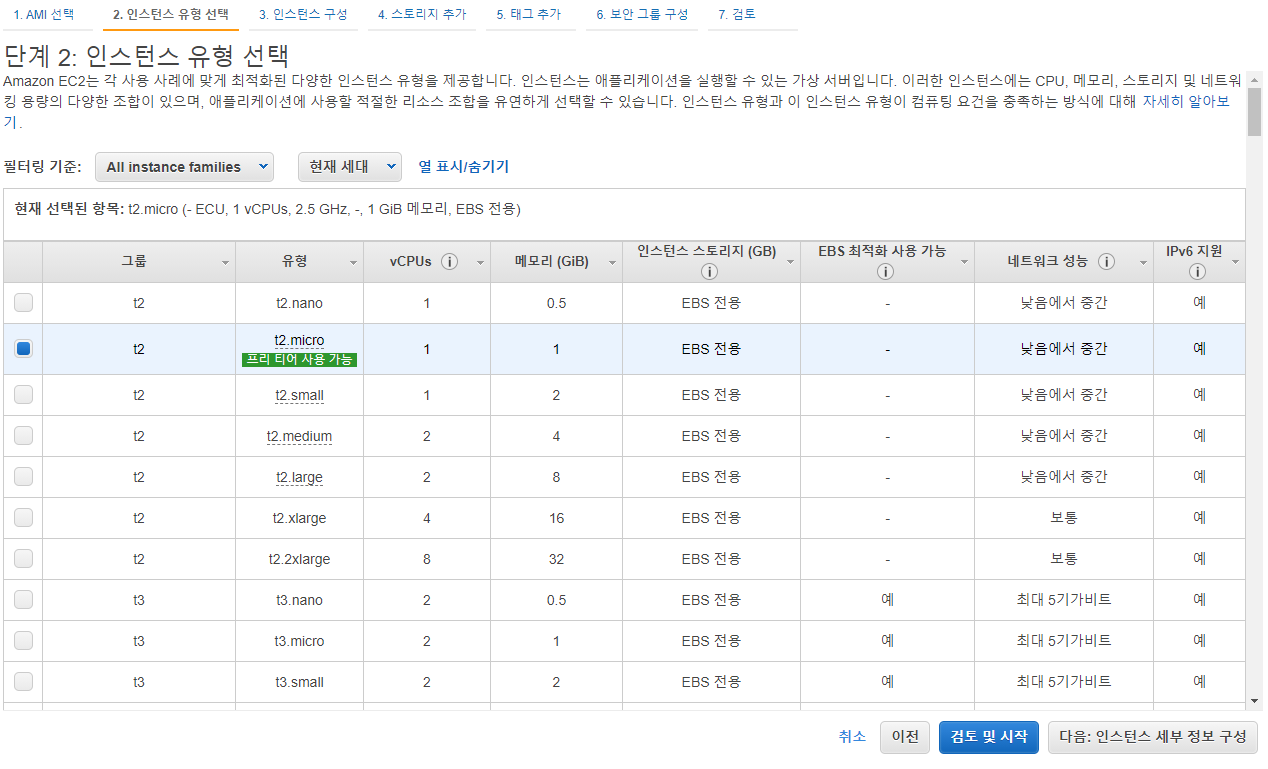Click the 열 표시/숨기기 link
This screenshot has height=769, width=1268.
[464, 167]
